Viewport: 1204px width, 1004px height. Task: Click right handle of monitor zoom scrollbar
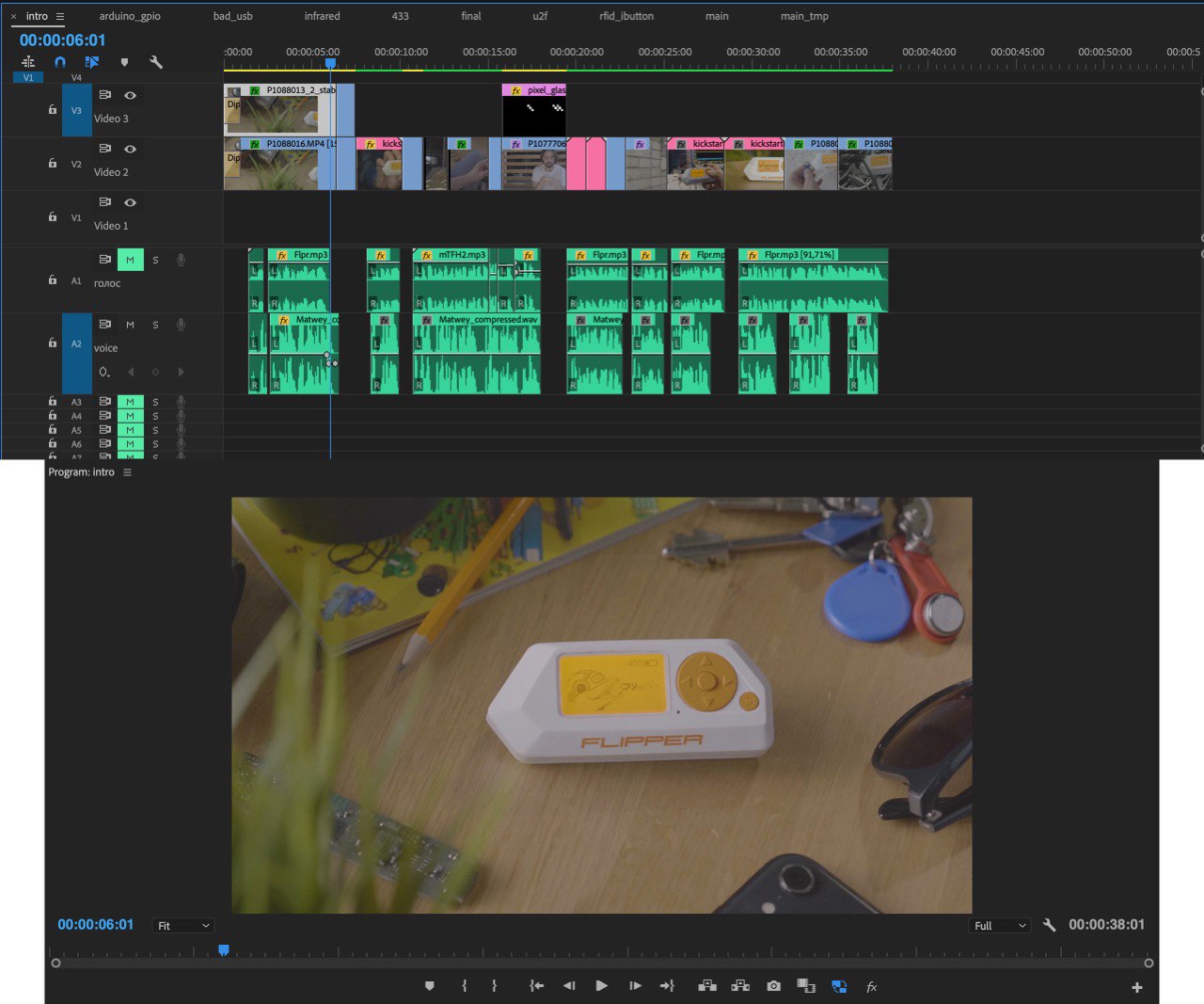point(1149,963)
